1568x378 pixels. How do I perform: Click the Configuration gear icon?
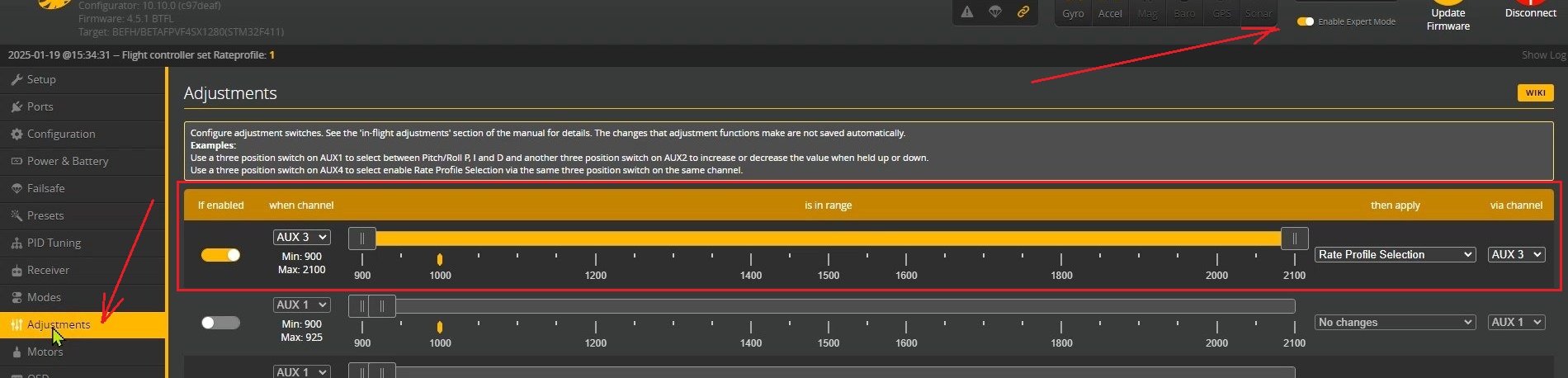click(17, 134)
